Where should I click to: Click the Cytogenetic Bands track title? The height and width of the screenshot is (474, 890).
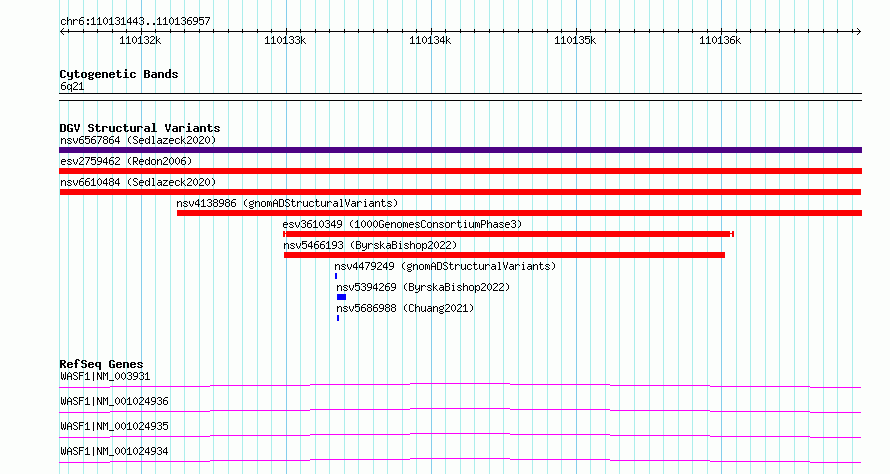pos(119,74)
